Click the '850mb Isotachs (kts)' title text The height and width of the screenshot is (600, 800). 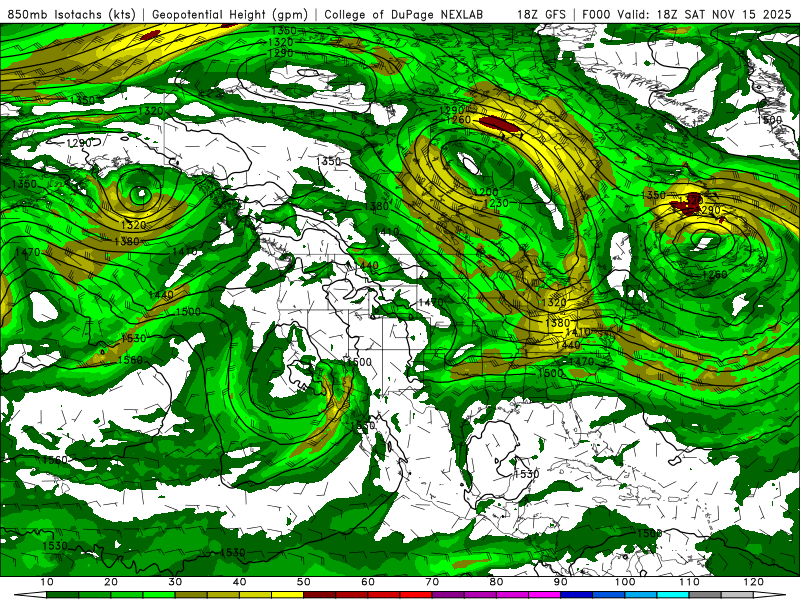point(71,14)
